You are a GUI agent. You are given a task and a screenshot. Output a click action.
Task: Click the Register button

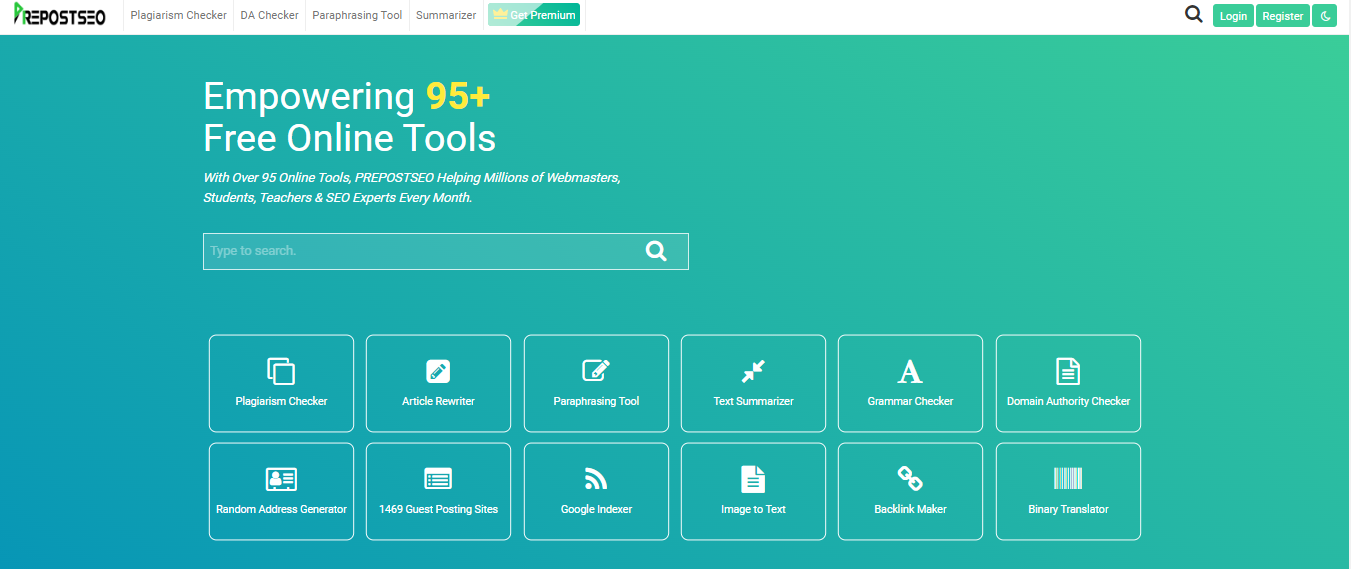[1283, 16]
